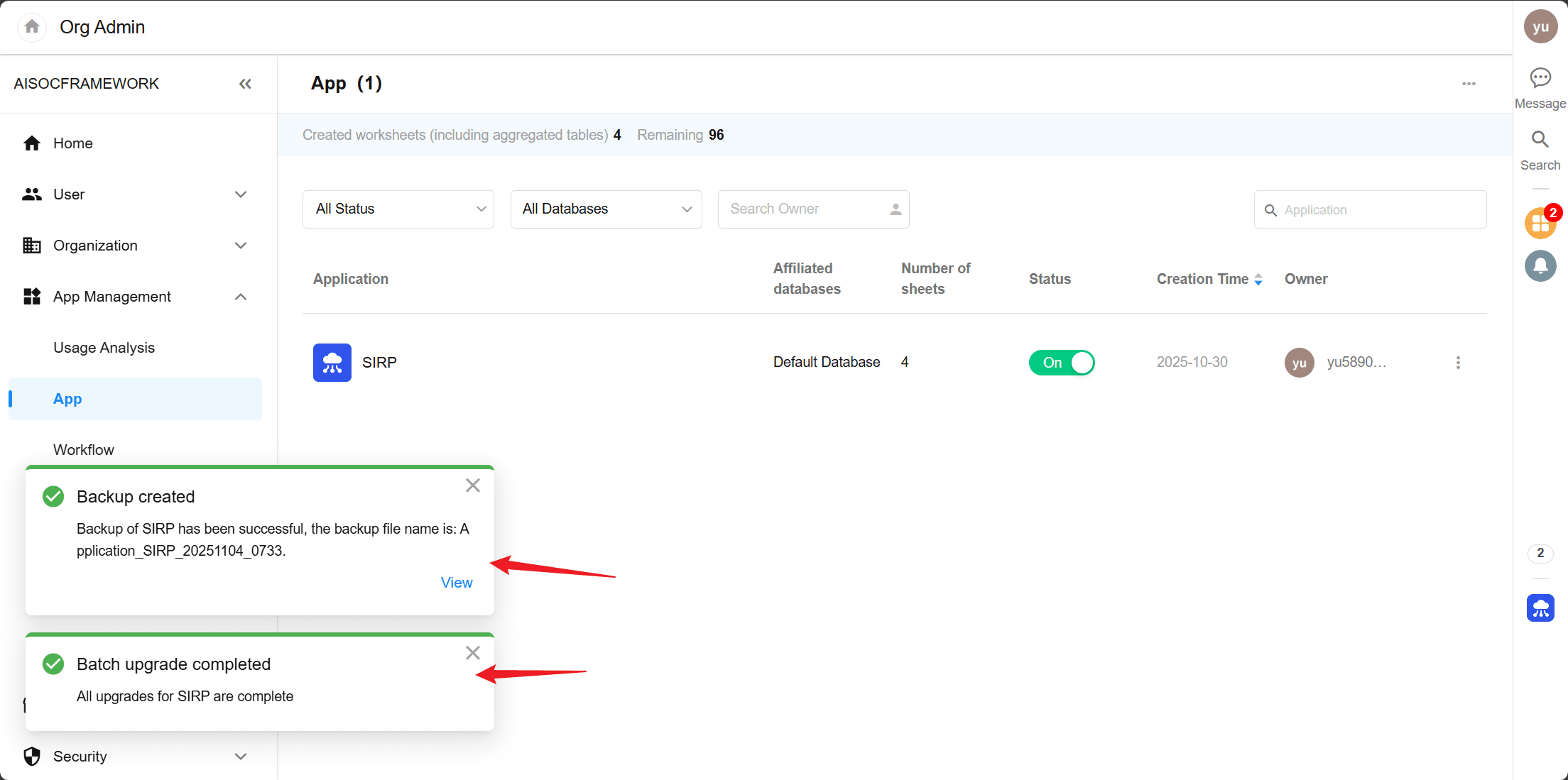This screenshot has width=1568, height=780.
Task: Click the home icon beside Org Admin
Action: point(32,27)
